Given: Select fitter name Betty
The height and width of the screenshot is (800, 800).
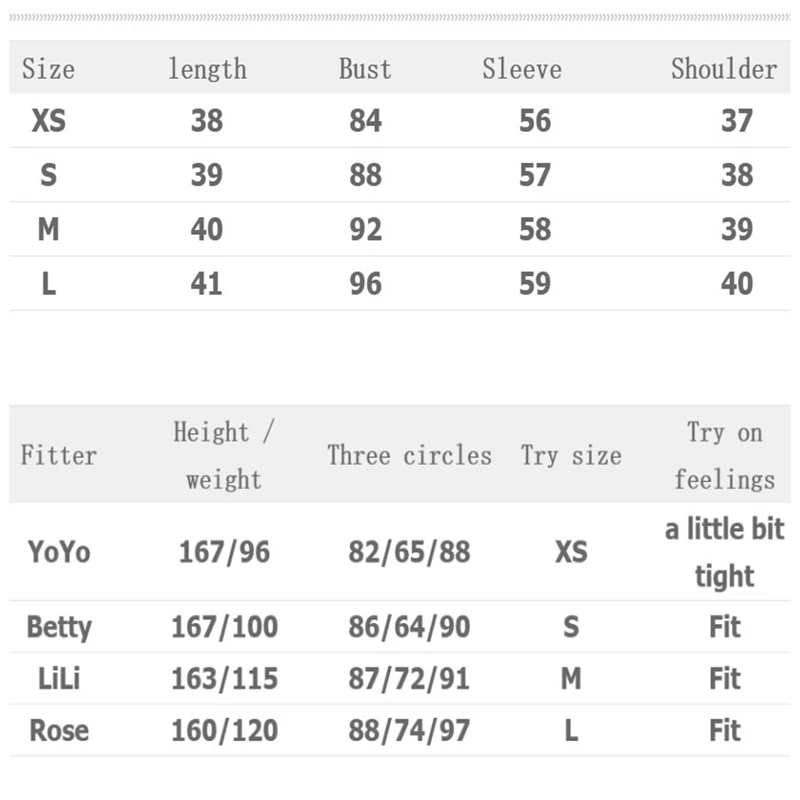Looking at the screenshot, I should coord(59,627).
